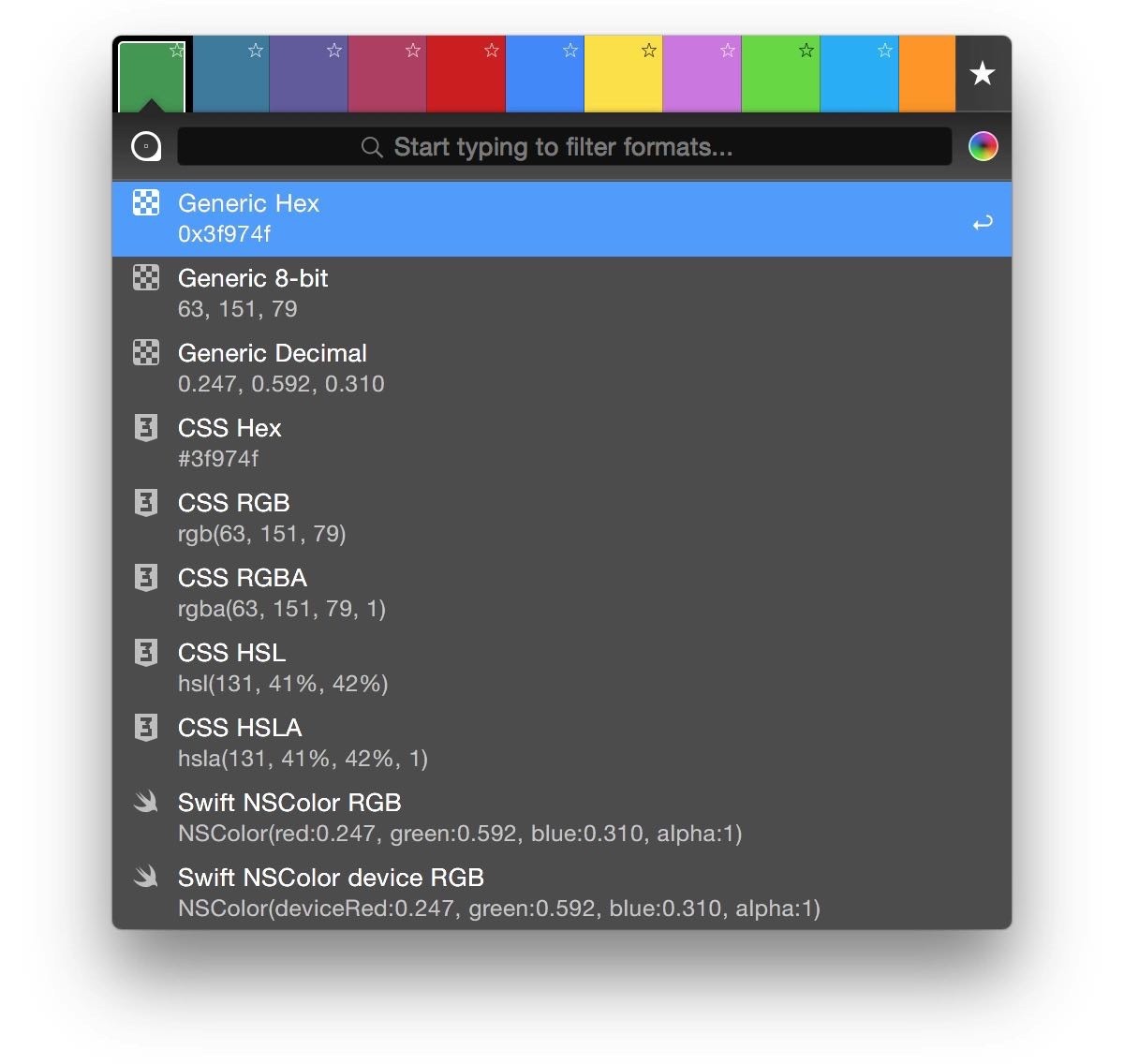
Task: Select the orange color swatch
Action: [x=927, y=75]
